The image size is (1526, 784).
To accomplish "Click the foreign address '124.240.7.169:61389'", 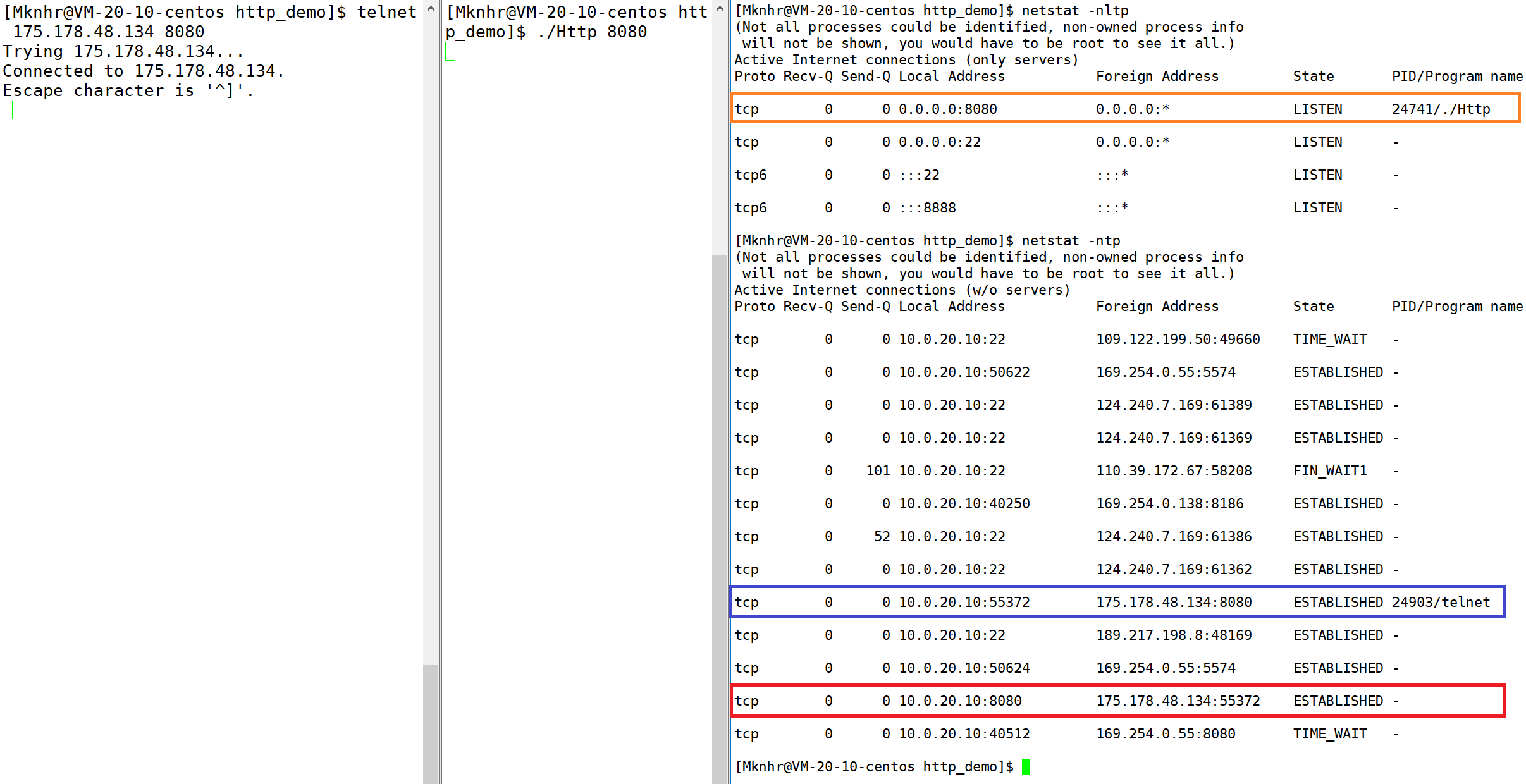I will [x=1174, y=405].
